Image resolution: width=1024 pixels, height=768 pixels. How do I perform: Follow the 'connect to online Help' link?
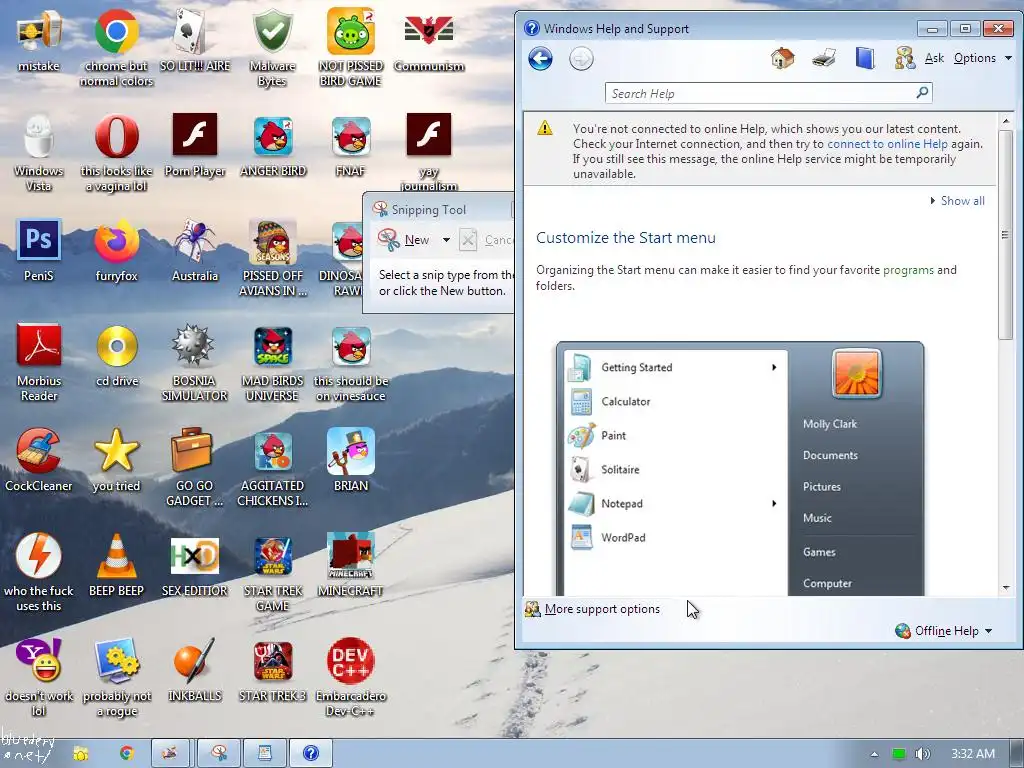887,144
